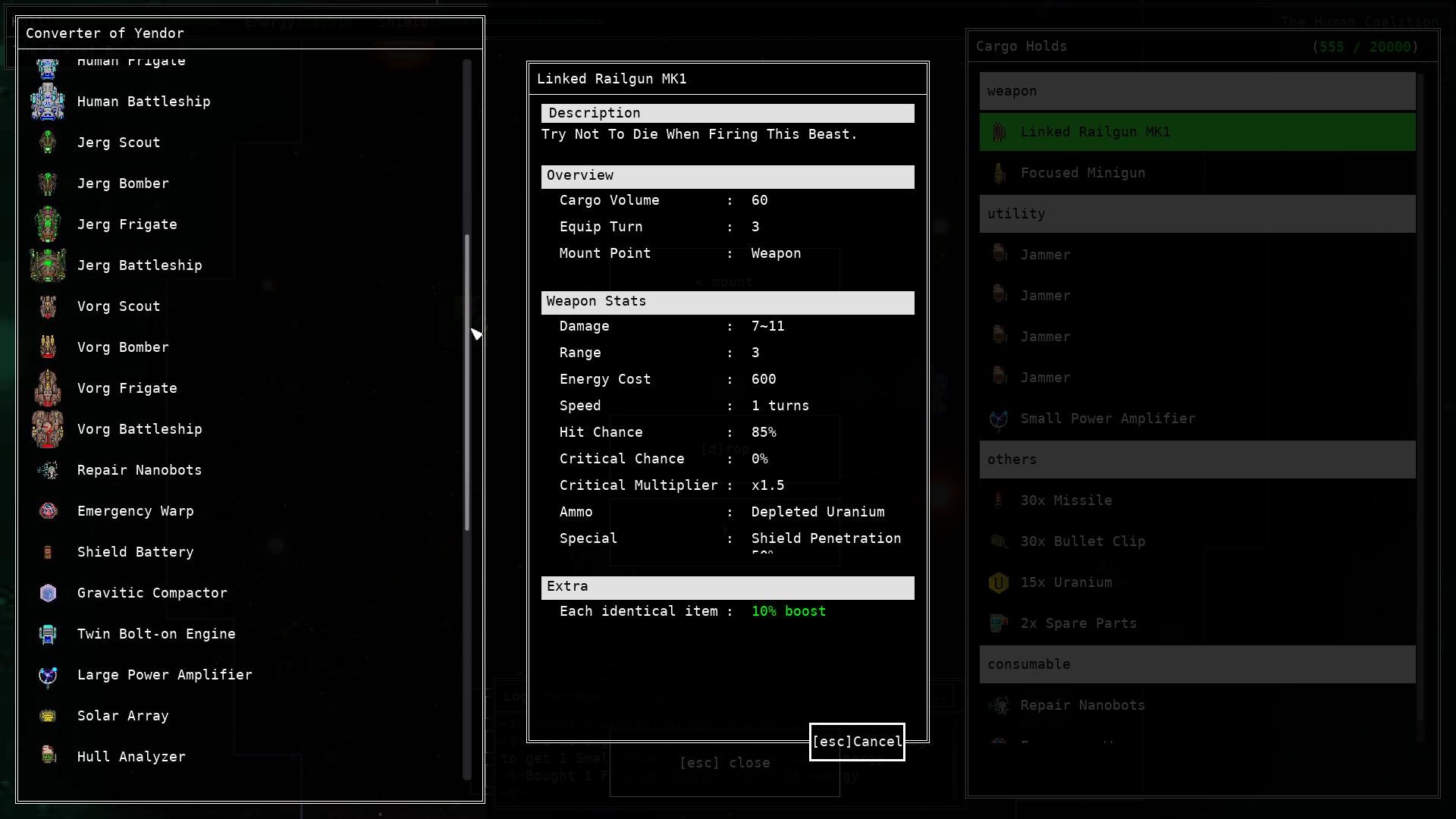Select Focused Minigun in the cargo list
This screenshot has width=1456, height=819.
pyautogui.click(x=1083, y=173)
